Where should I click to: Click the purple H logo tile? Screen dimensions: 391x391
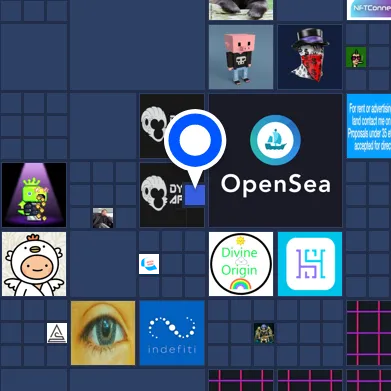coord(310,264)
